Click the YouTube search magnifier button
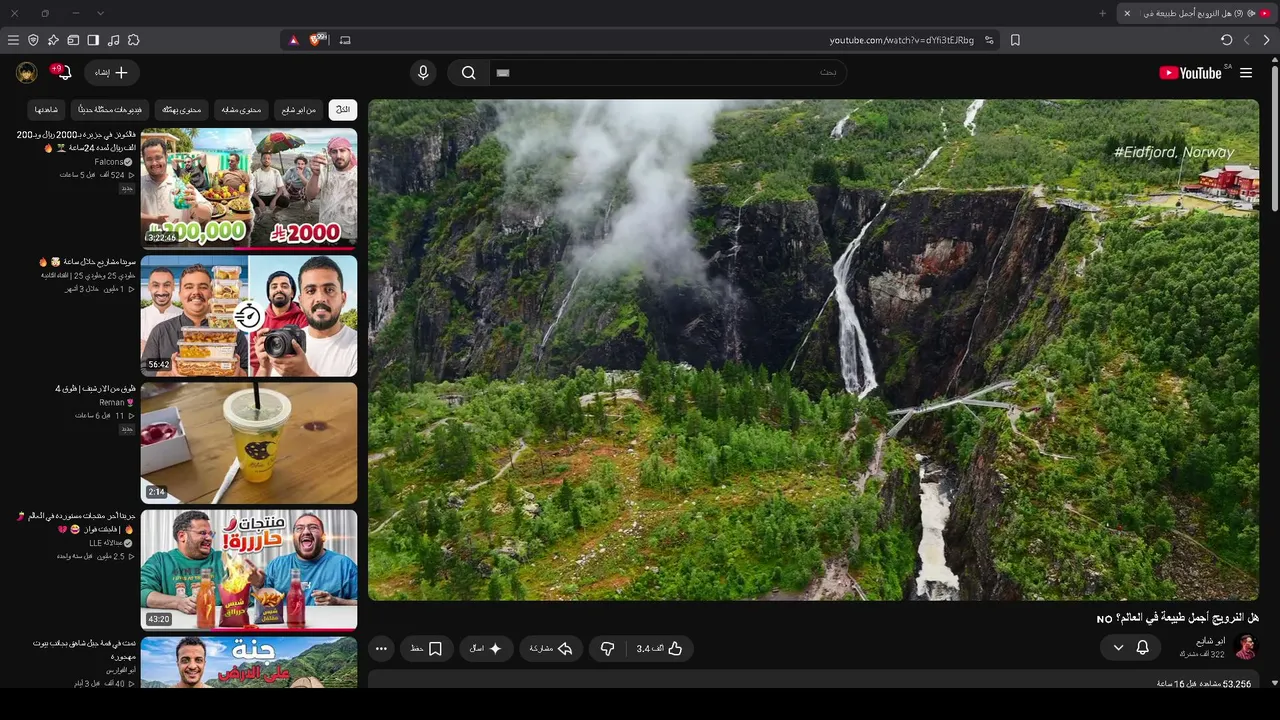1280x720 pixels. 468,73
